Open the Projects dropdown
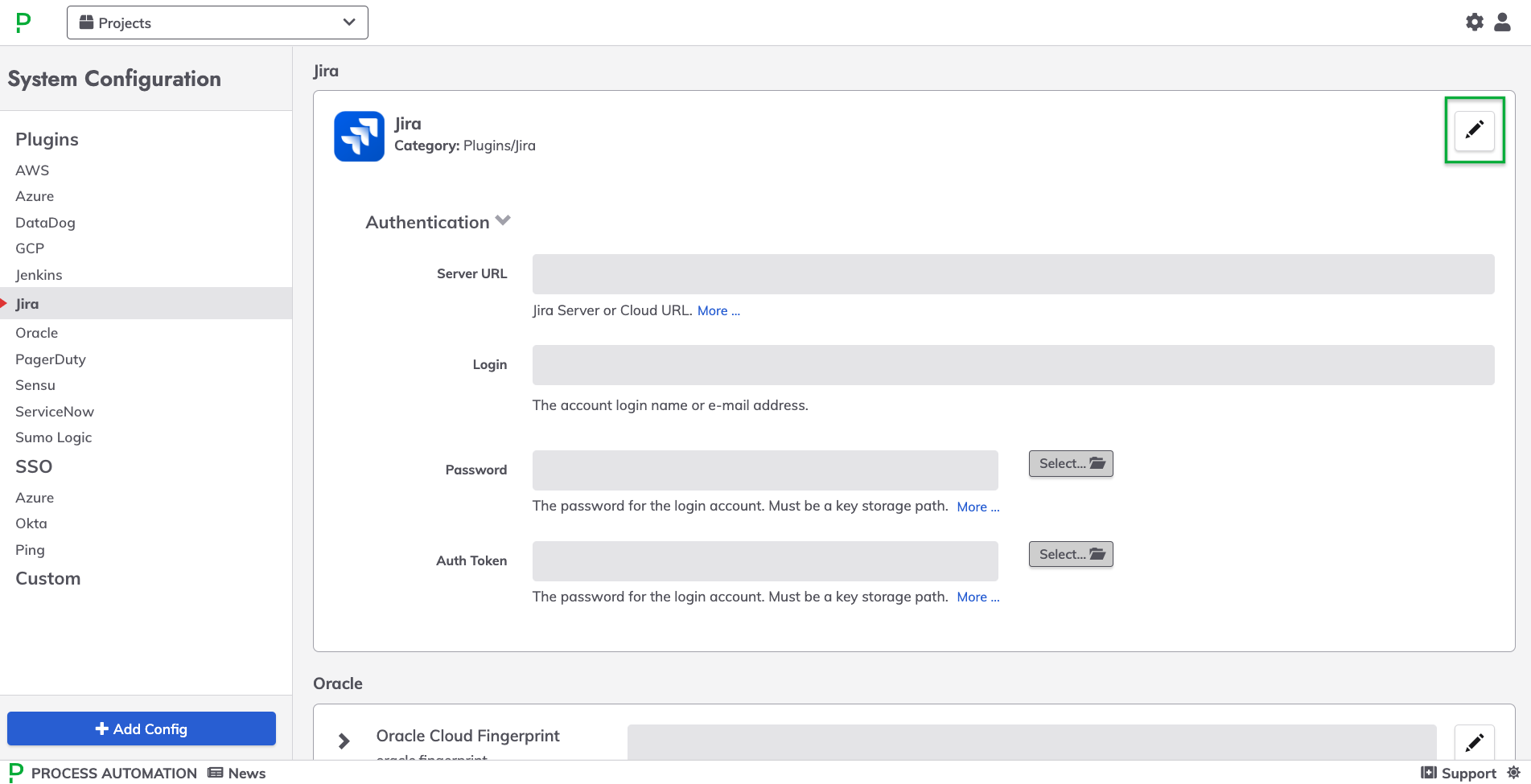The width and height of the screenshot is (1531, 784). (217, 23)
